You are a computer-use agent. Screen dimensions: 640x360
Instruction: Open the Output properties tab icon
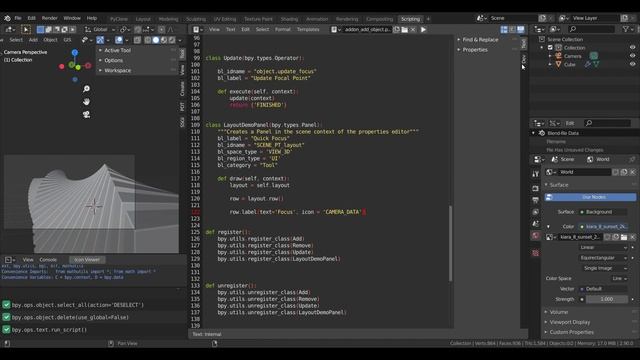pyautogui.click(x=536, y=200)
